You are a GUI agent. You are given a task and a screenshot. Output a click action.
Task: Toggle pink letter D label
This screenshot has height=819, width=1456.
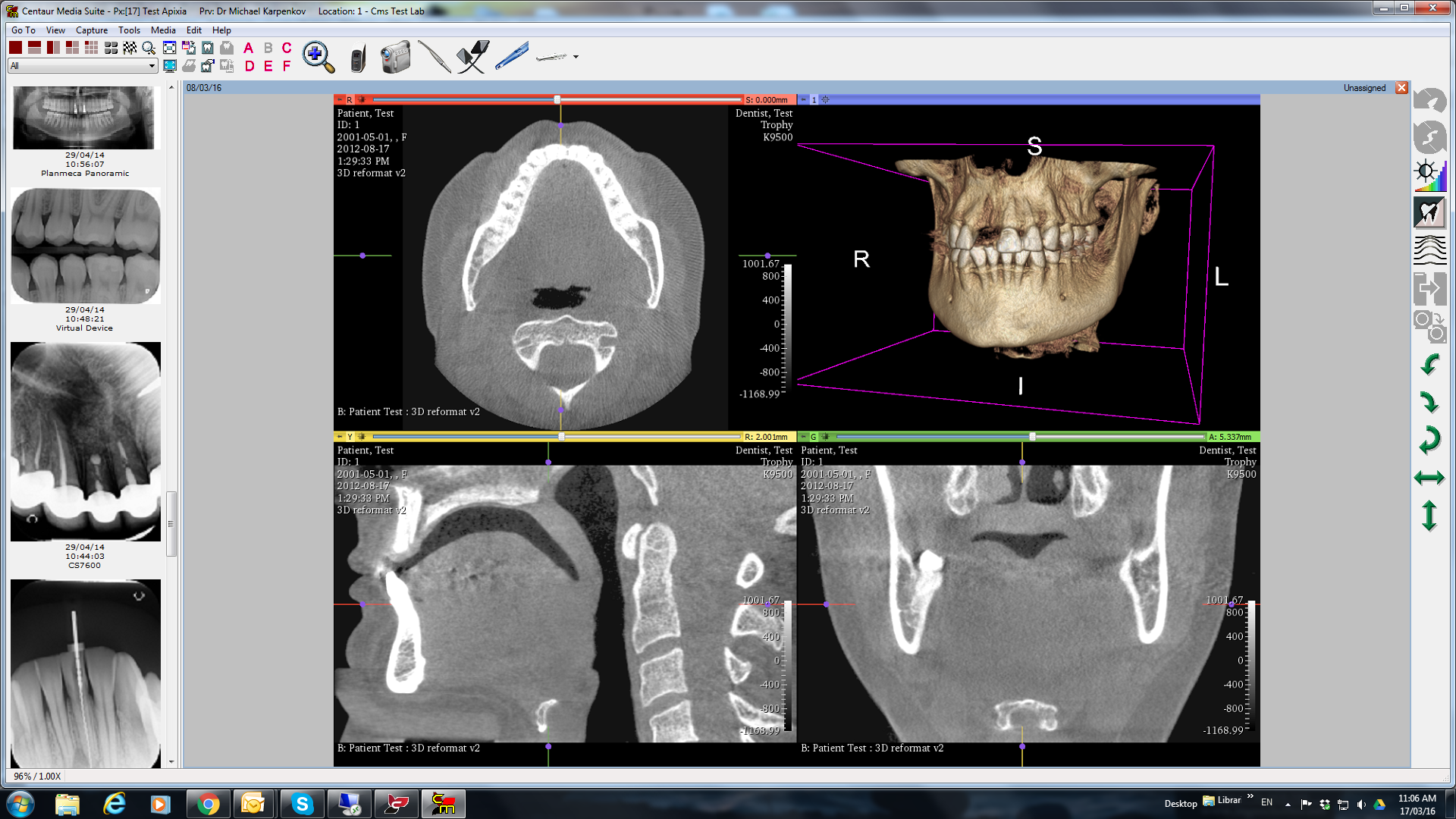249,66
